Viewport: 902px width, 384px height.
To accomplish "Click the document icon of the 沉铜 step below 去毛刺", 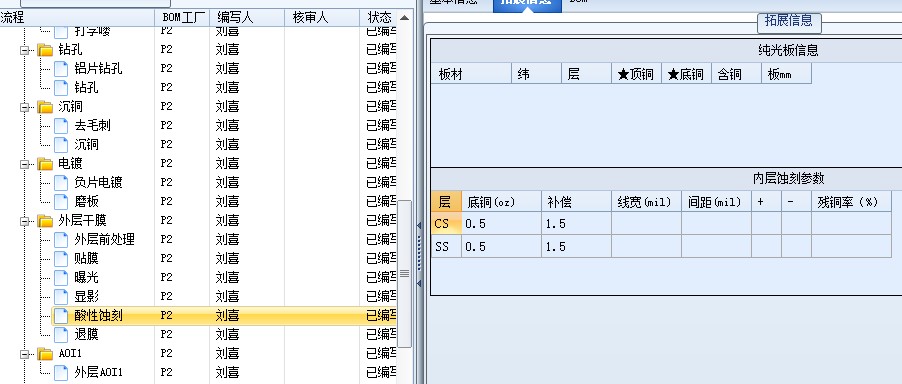I will coord(61,145).
